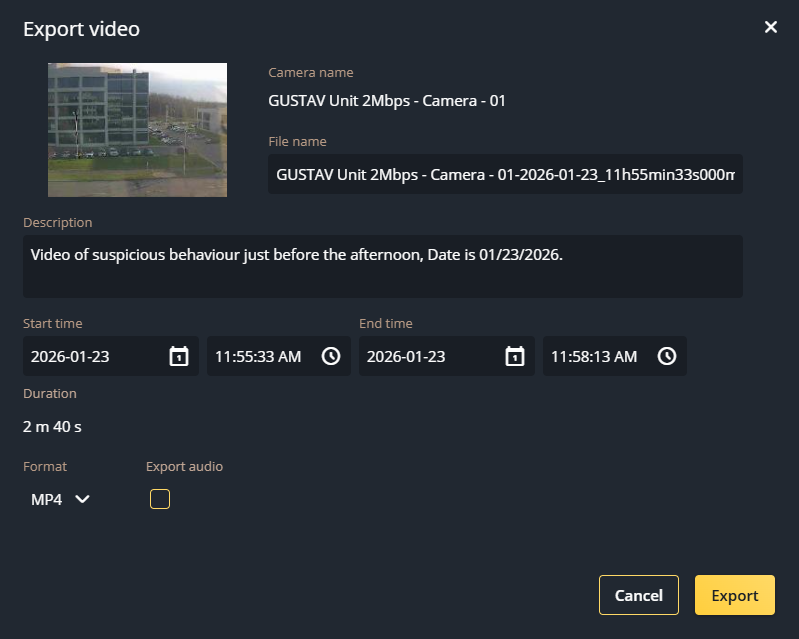Focus the File name input field

click(x=505, y=174)
